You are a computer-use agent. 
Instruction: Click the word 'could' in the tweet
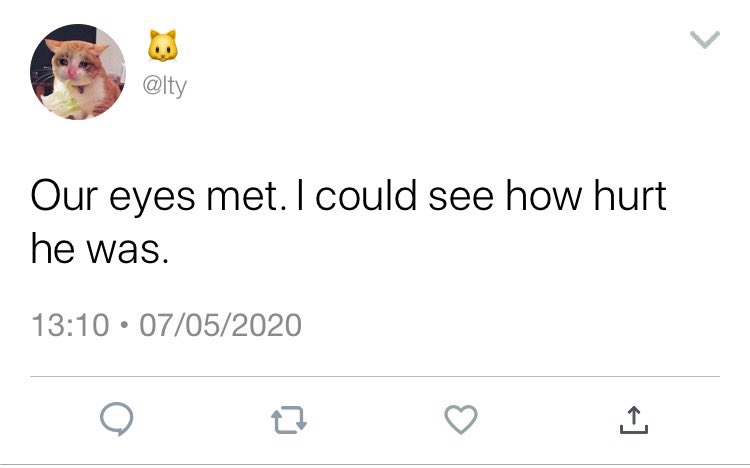[x=366, y=195]
